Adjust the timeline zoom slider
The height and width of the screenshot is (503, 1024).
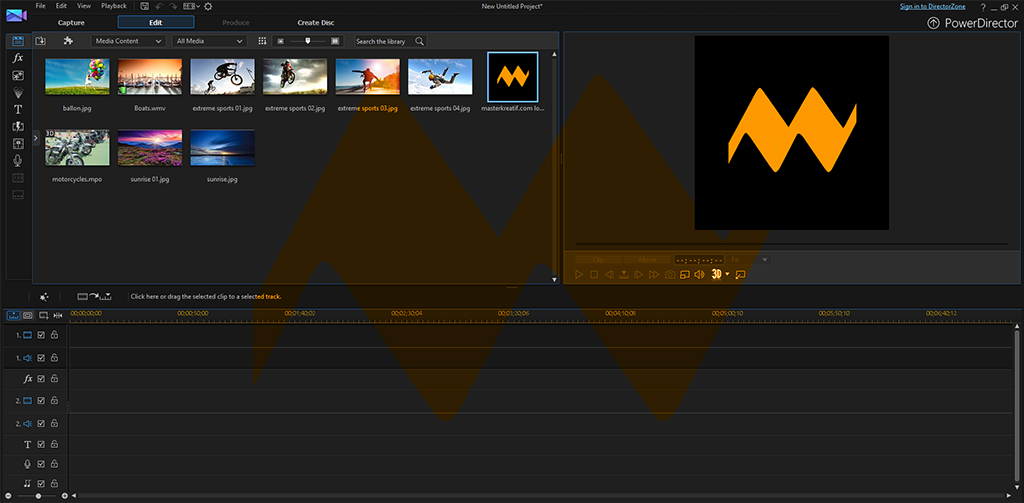38,496
